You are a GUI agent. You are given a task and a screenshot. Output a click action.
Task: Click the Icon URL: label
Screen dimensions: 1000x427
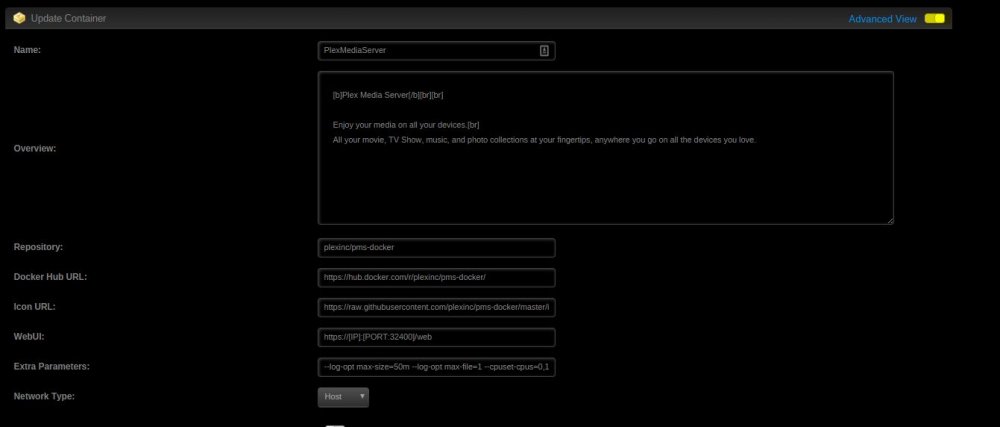34,307
